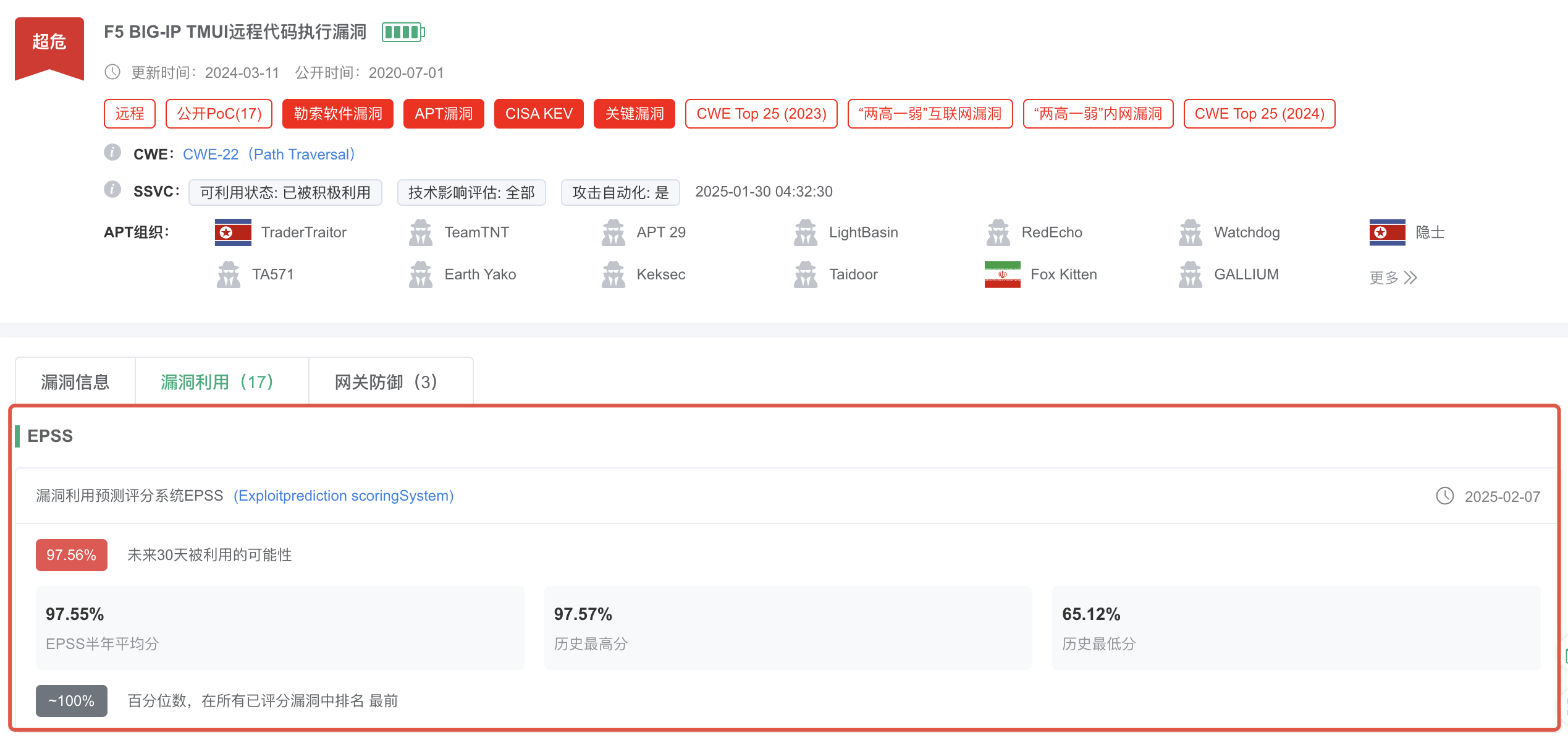Click the 攻击自动化: 是 SSVC chip
This screenshot has width=1568, height=738.
click(x=620, y=192)
